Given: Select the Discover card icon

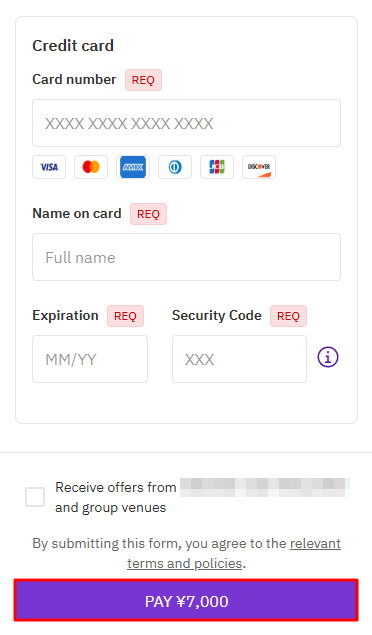Looking at the screenshot, I should click(x=259, y=167).
